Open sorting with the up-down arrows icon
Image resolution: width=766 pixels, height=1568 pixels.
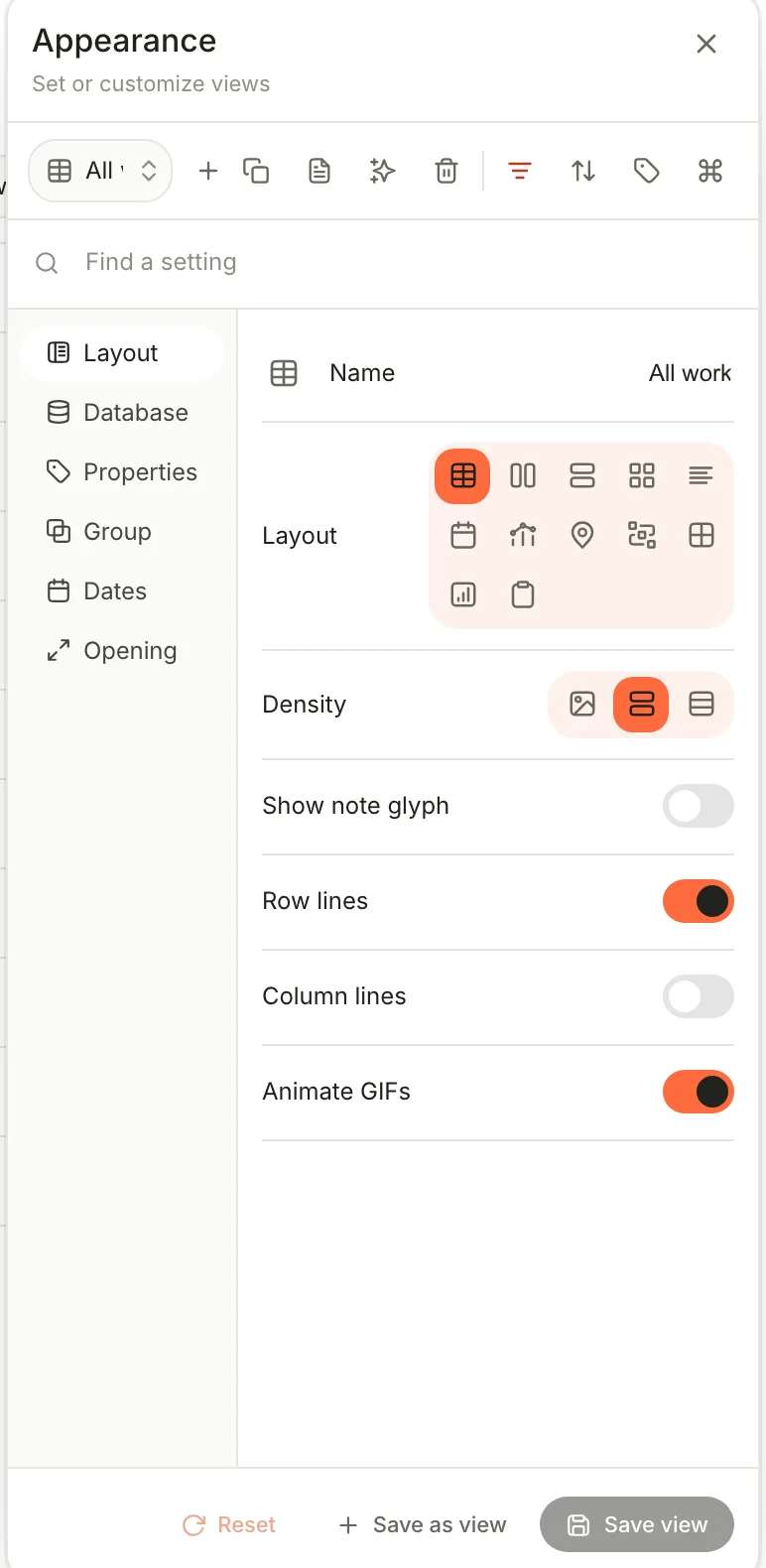tap(583, 171)
